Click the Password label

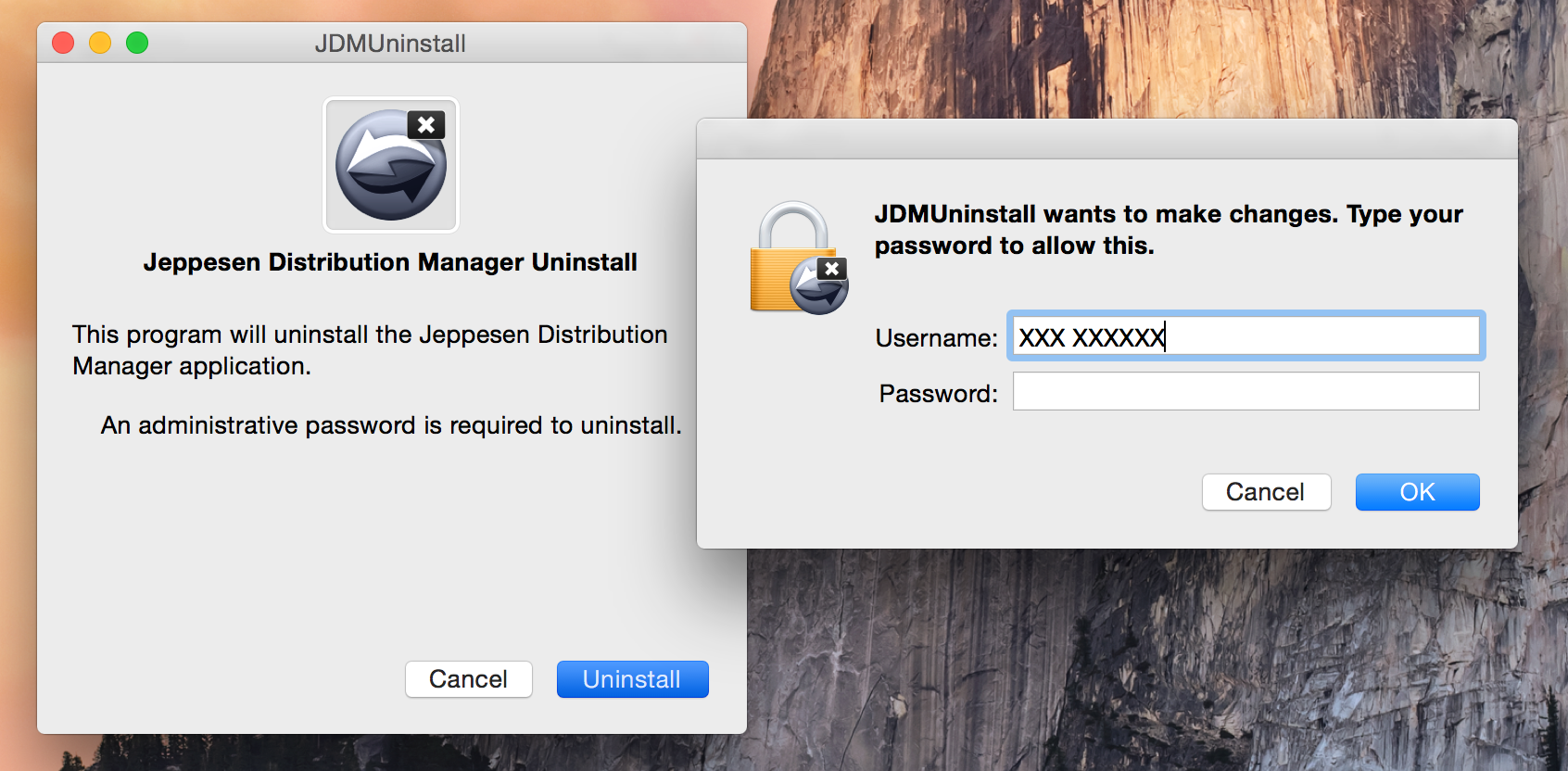(x=938, y=394)
